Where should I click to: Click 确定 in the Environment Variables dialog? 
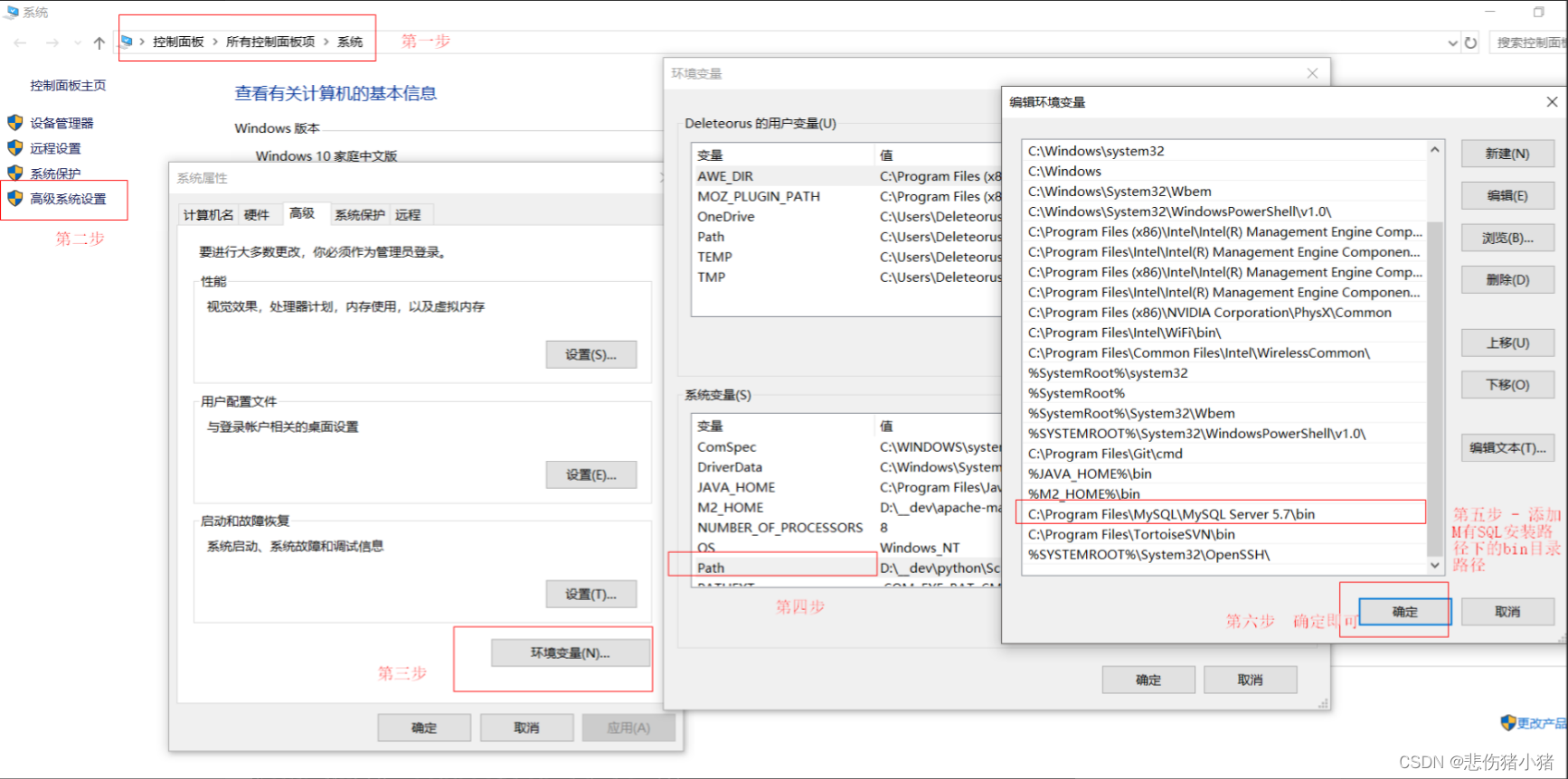click(1148, 680)
